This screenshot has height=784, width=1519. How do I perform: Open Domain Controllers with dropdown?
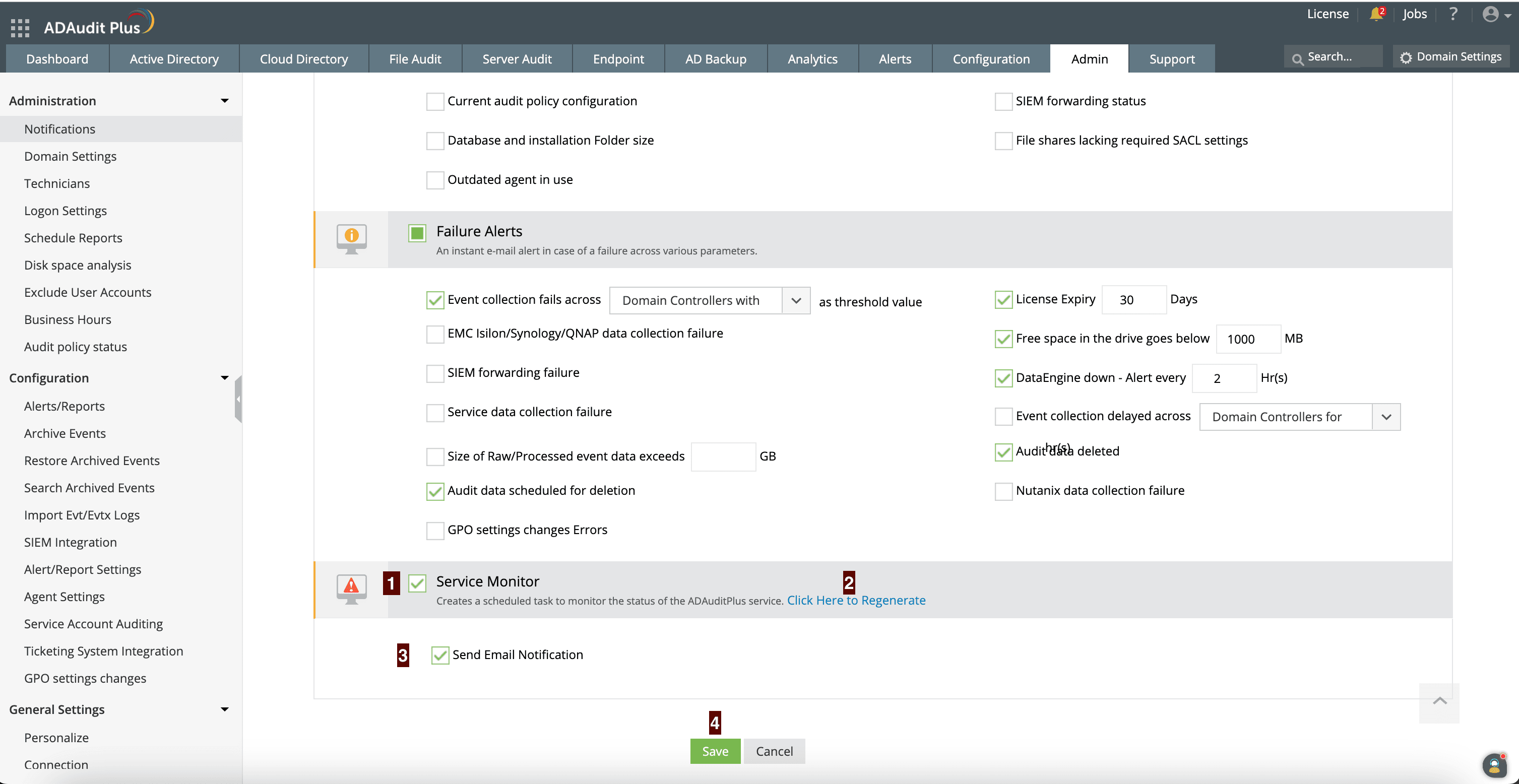(710, 301)
